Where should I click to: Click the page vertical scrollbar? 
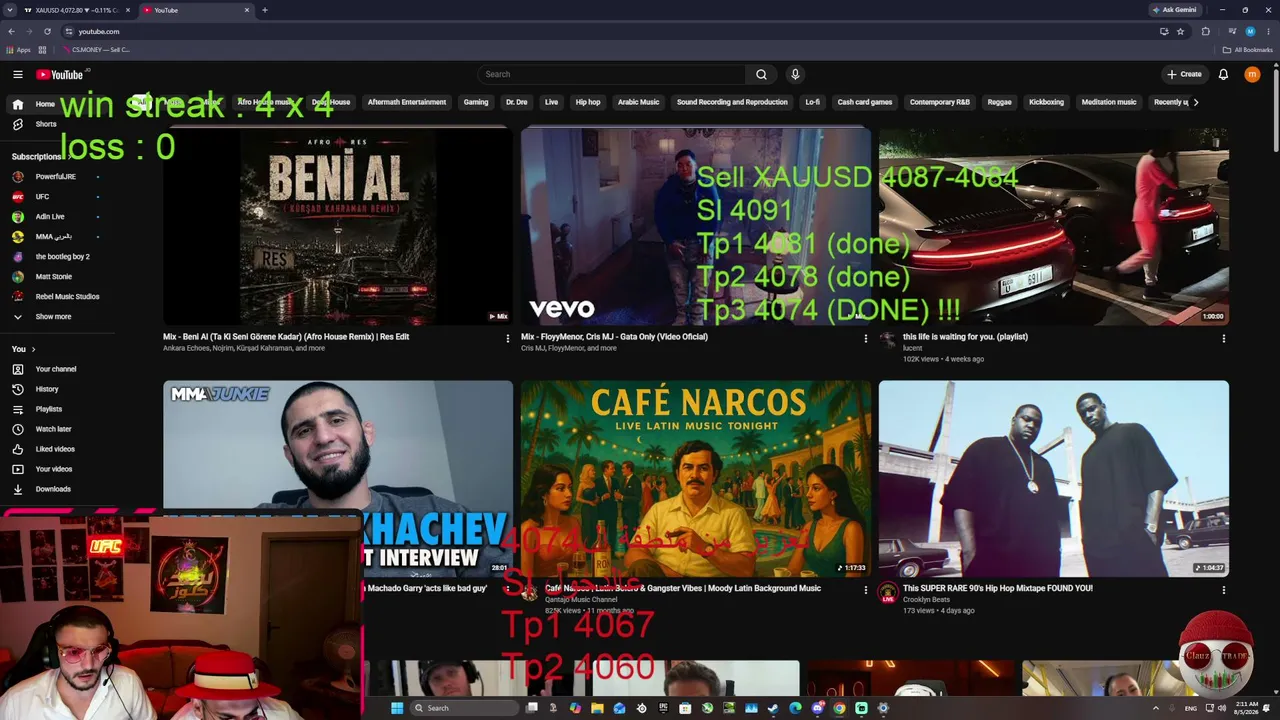[x=1275, y=110]
